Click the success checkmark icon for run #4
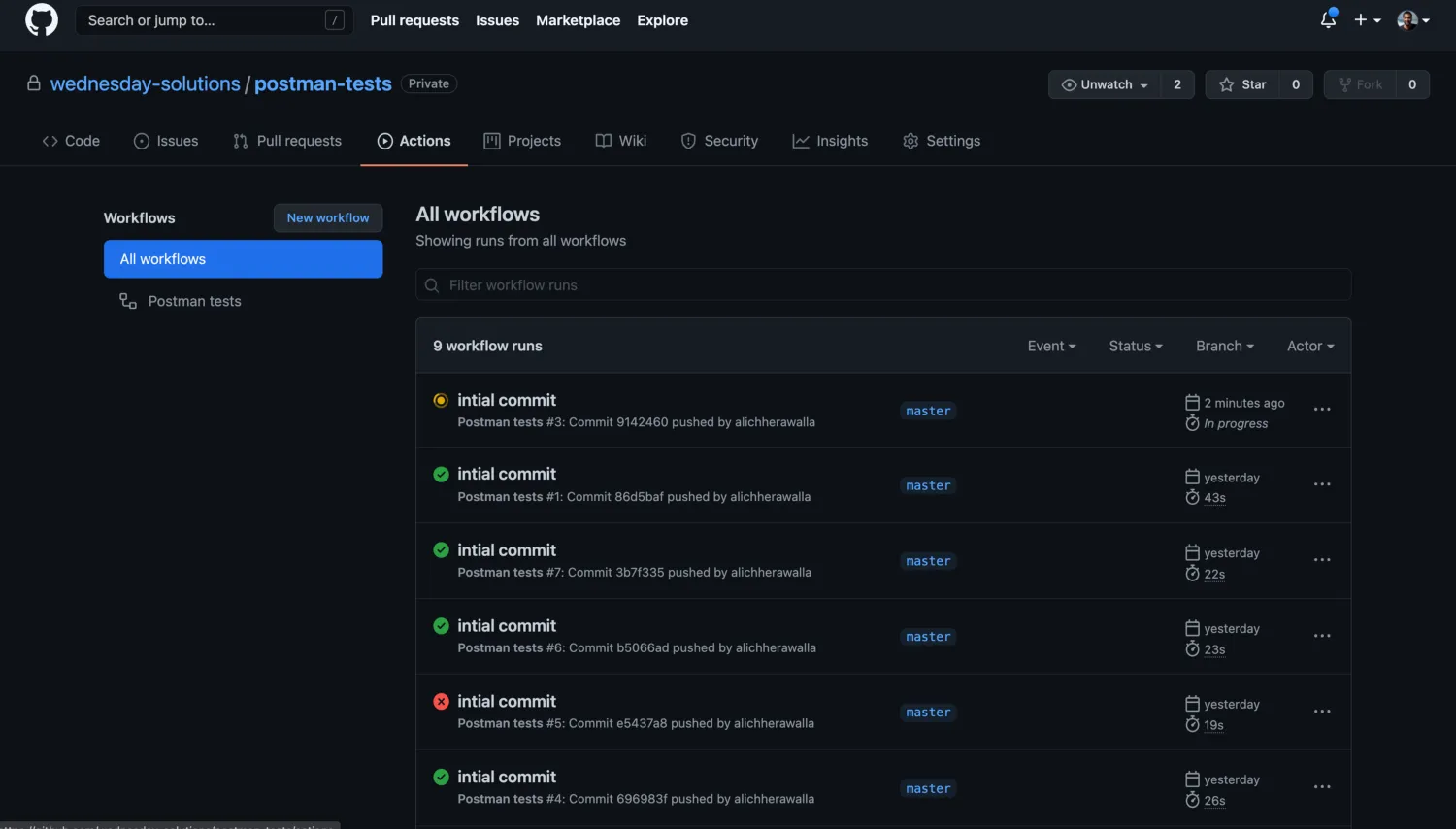The image size is (1456, 829). pyautogui.click(x=441, y=777)
